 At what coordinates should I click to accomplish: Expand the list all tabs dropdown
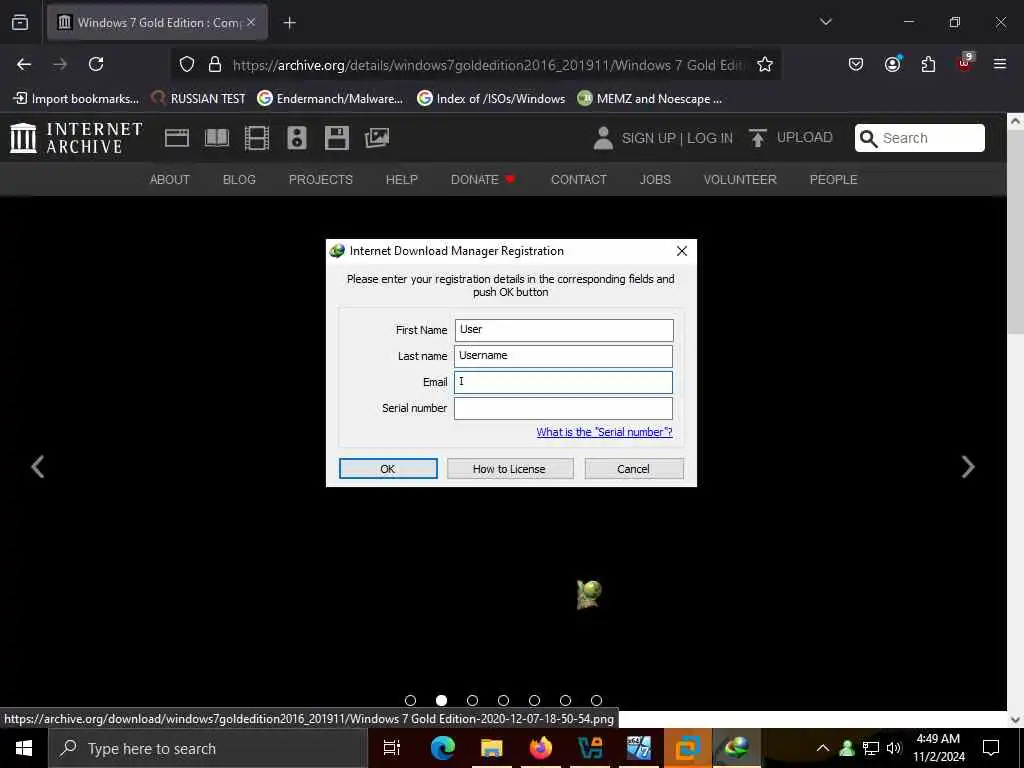[825, 22]
